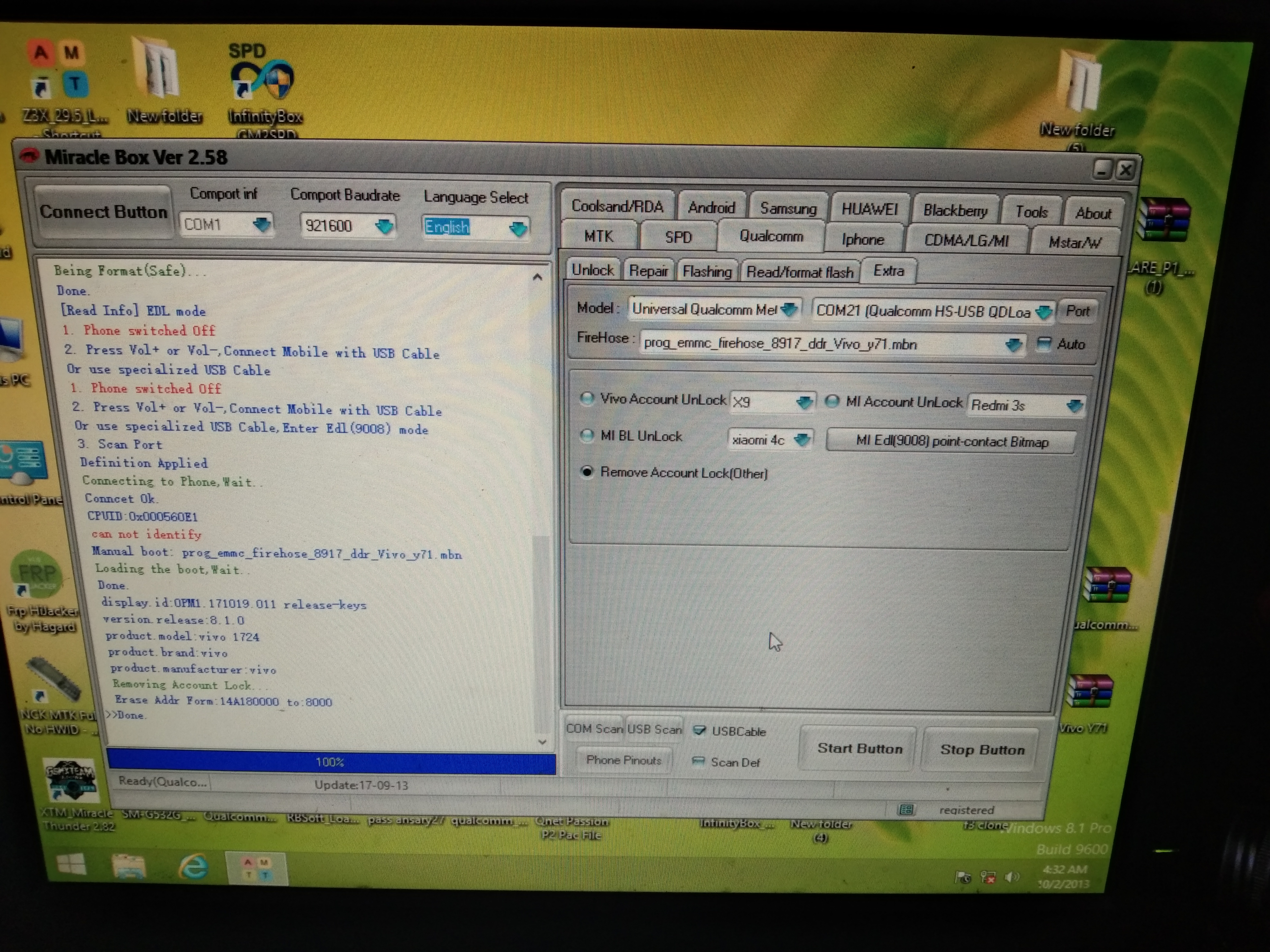Click the Stop Button
The image size is (1270, 952).
pos(982,749)
